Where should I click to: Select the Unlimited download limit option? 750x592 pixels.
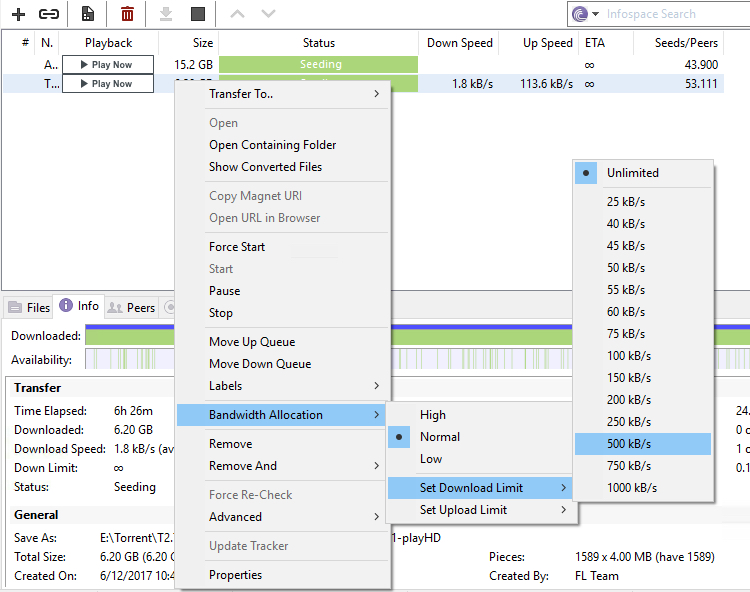(632, 173)
